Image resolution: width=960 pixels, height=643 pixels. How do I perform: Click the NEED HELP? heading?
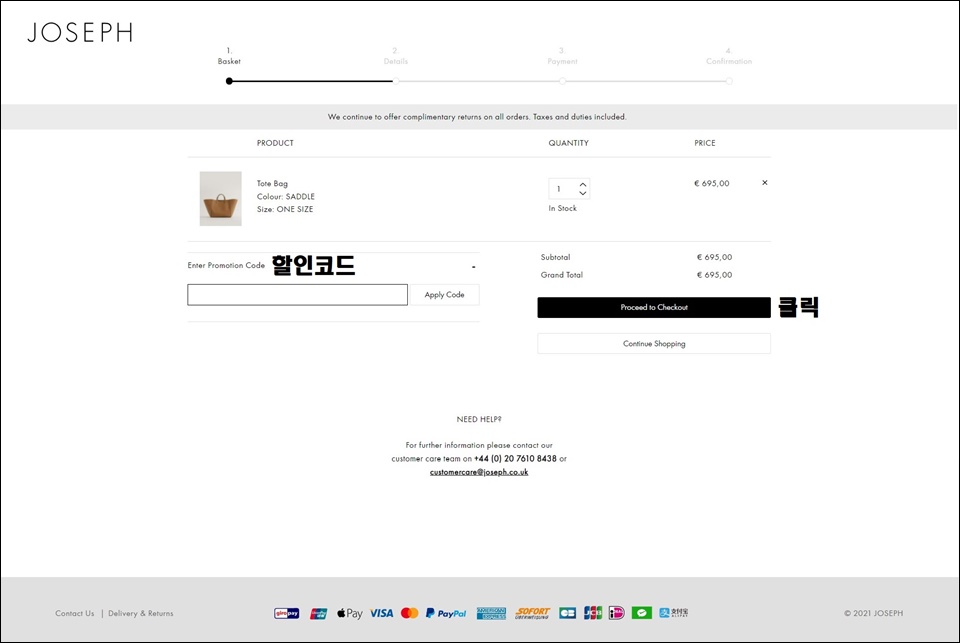coord(479,419)
